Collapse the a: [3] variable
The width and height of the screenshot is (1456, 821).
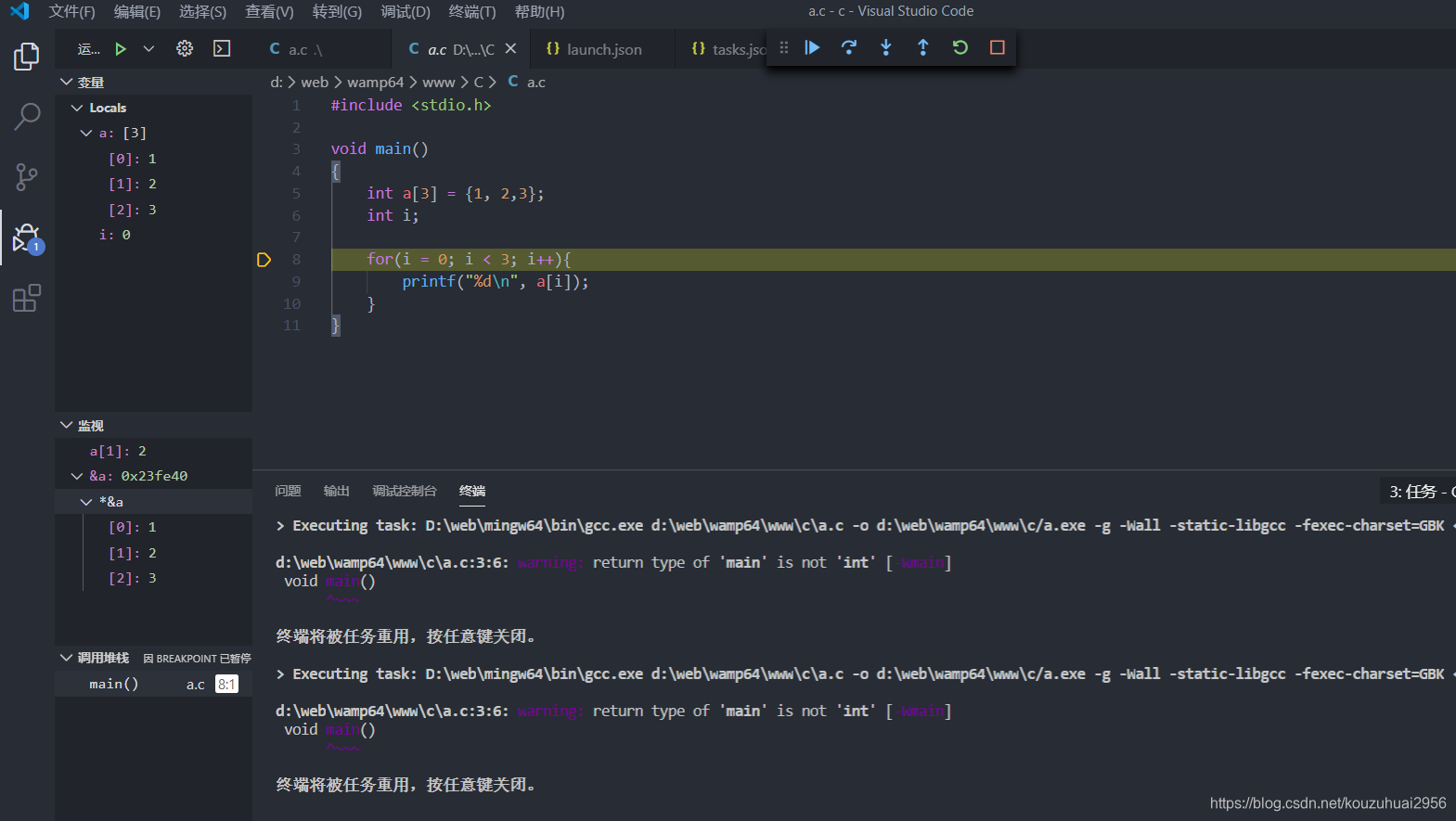86,133
